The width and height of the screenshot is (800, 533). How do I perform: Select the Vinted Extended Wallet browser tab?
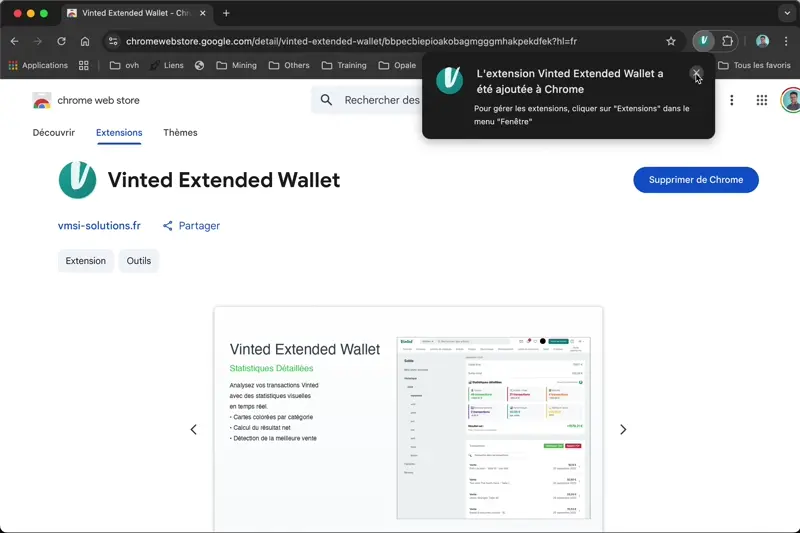(135, 13)
